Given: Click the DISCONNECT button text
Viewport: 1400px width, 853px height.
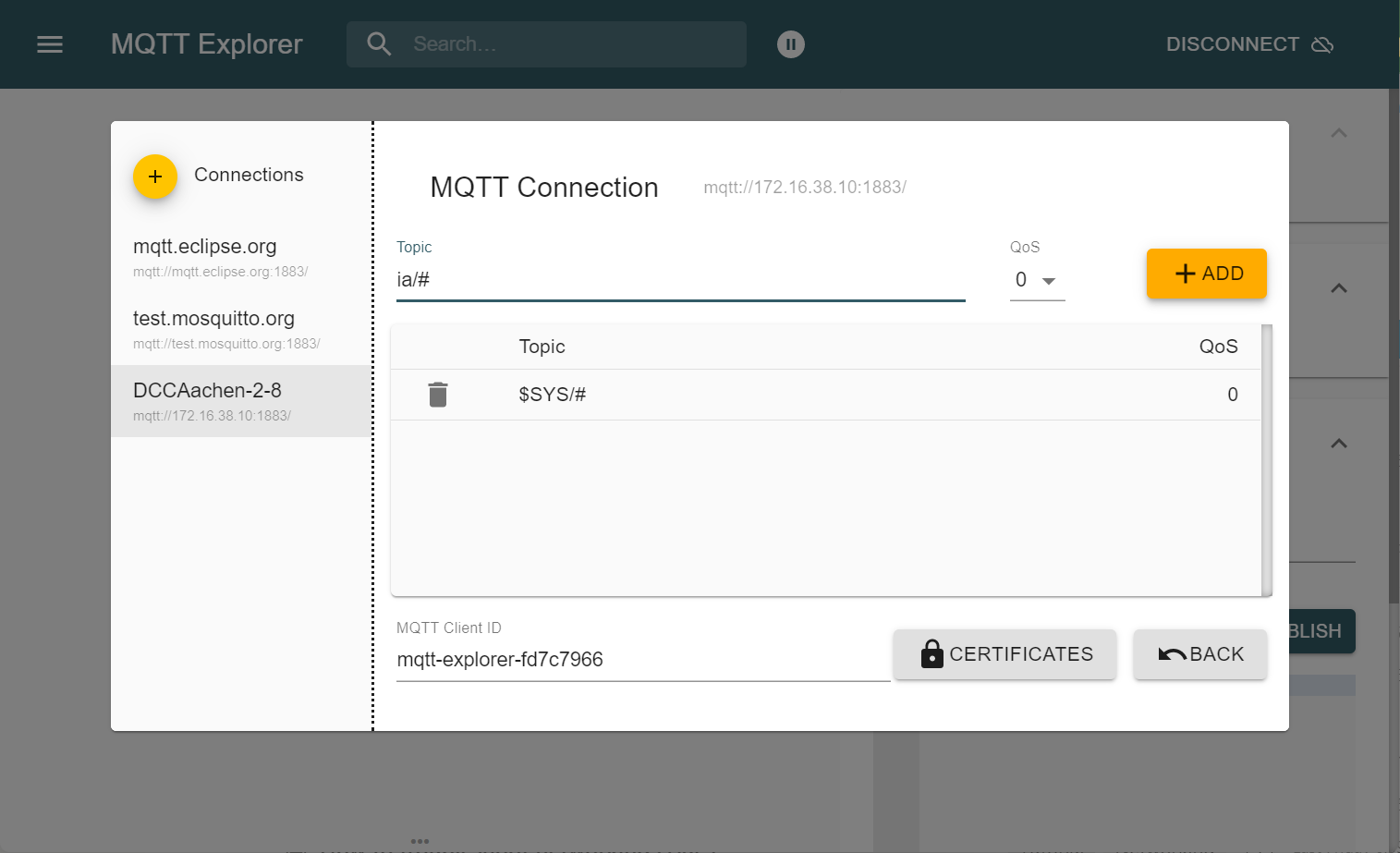Looking at the screenshot, I should [x=1232, y=44].
